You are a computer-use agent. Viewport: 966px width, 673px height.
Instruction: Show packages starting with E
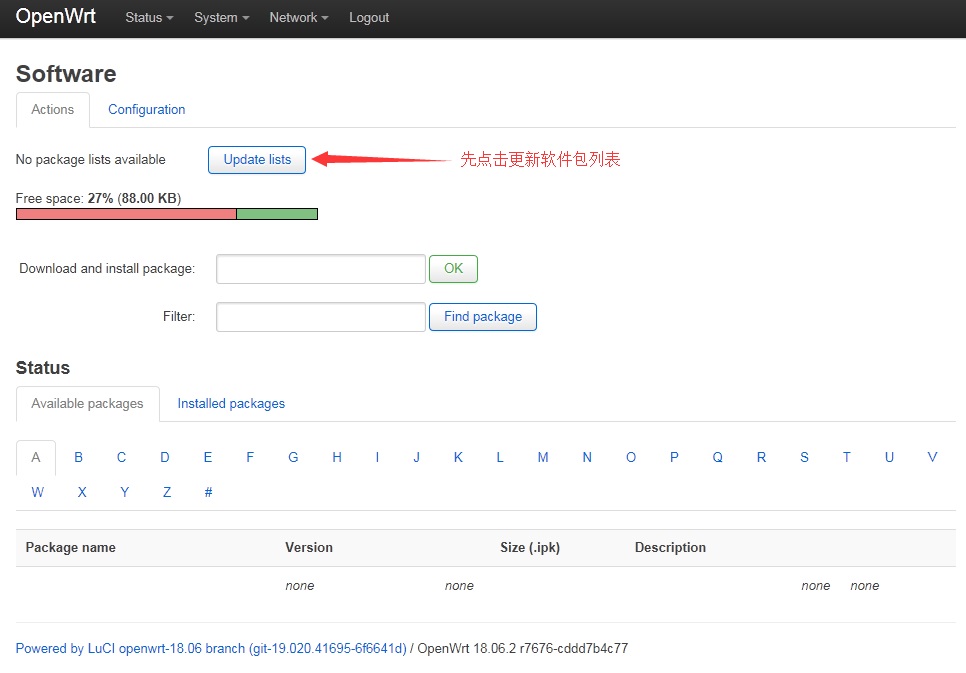coord(208,457)
